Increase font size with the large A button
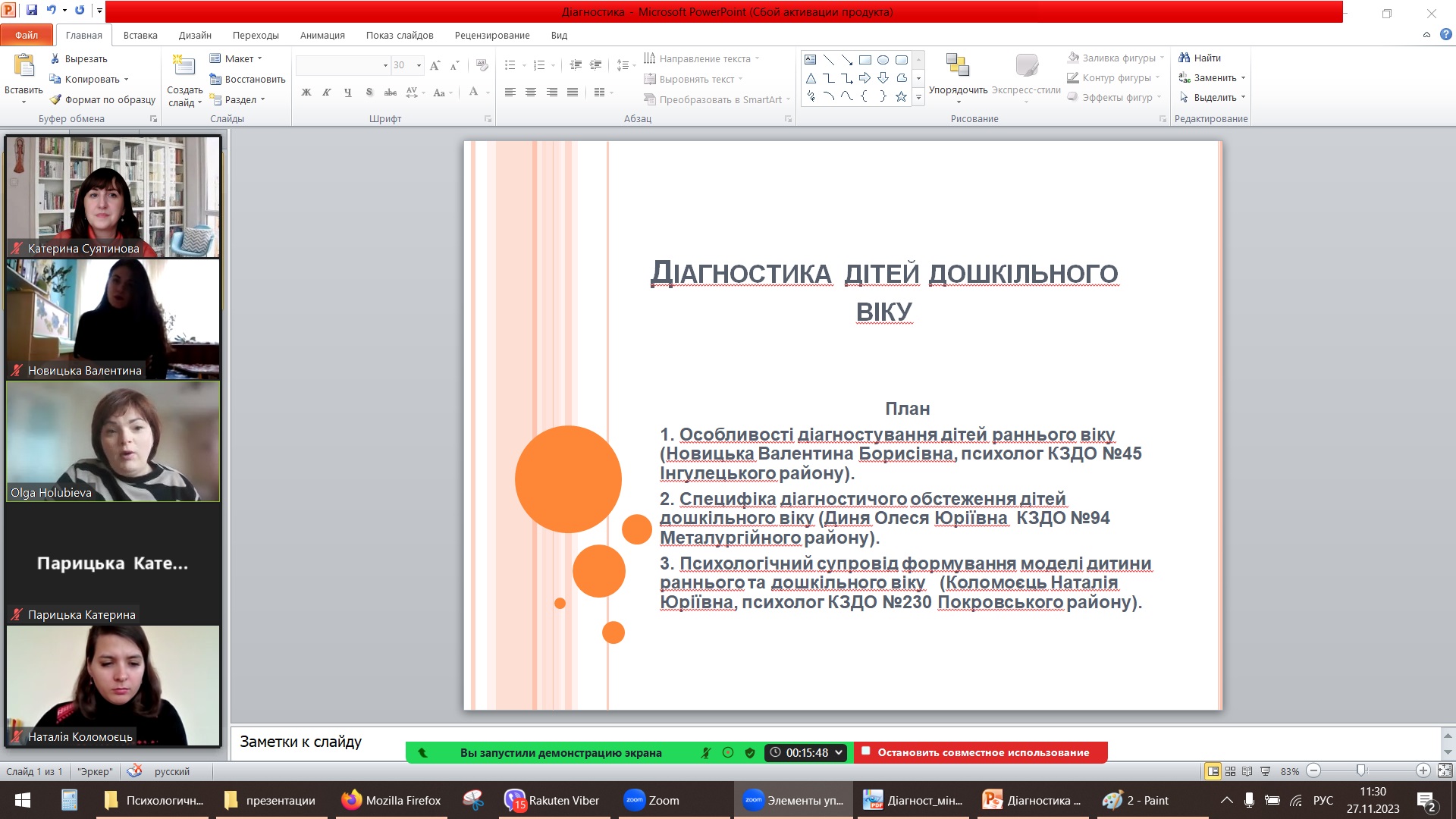Image resolution: width=1456 pixels, height=819 pixels. 435,65
